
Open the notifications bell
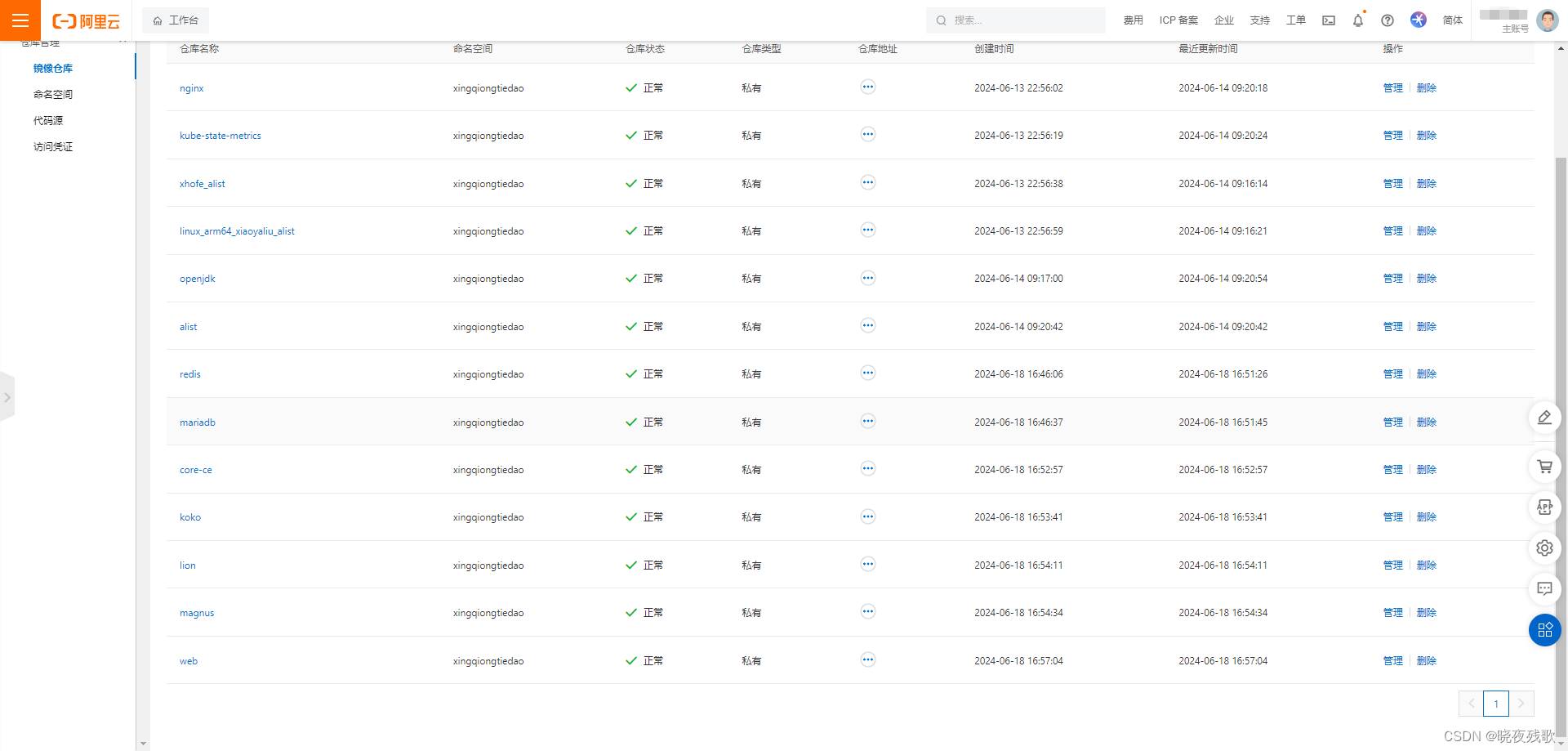(x=1357, y=20)
